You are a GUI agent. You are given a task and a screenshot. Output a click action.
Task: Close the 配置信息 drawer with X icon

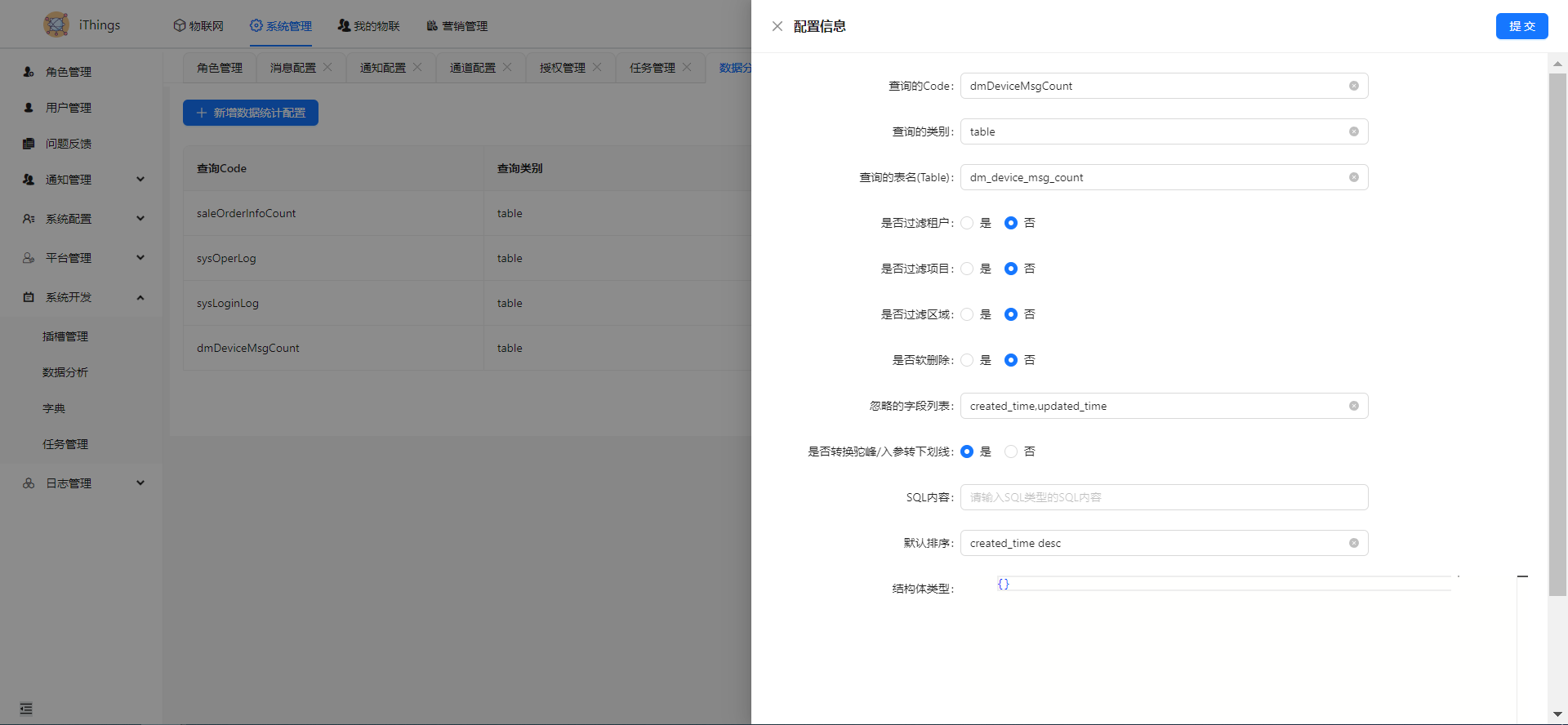pos(777,26)
